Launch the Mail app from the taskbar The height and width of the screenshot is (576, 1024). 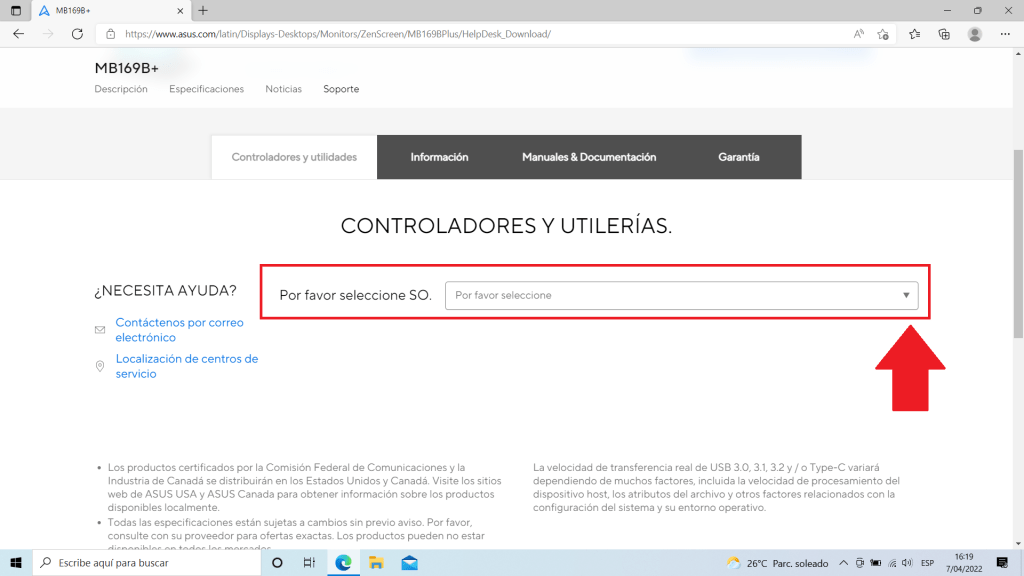click(x=409, y=563)
